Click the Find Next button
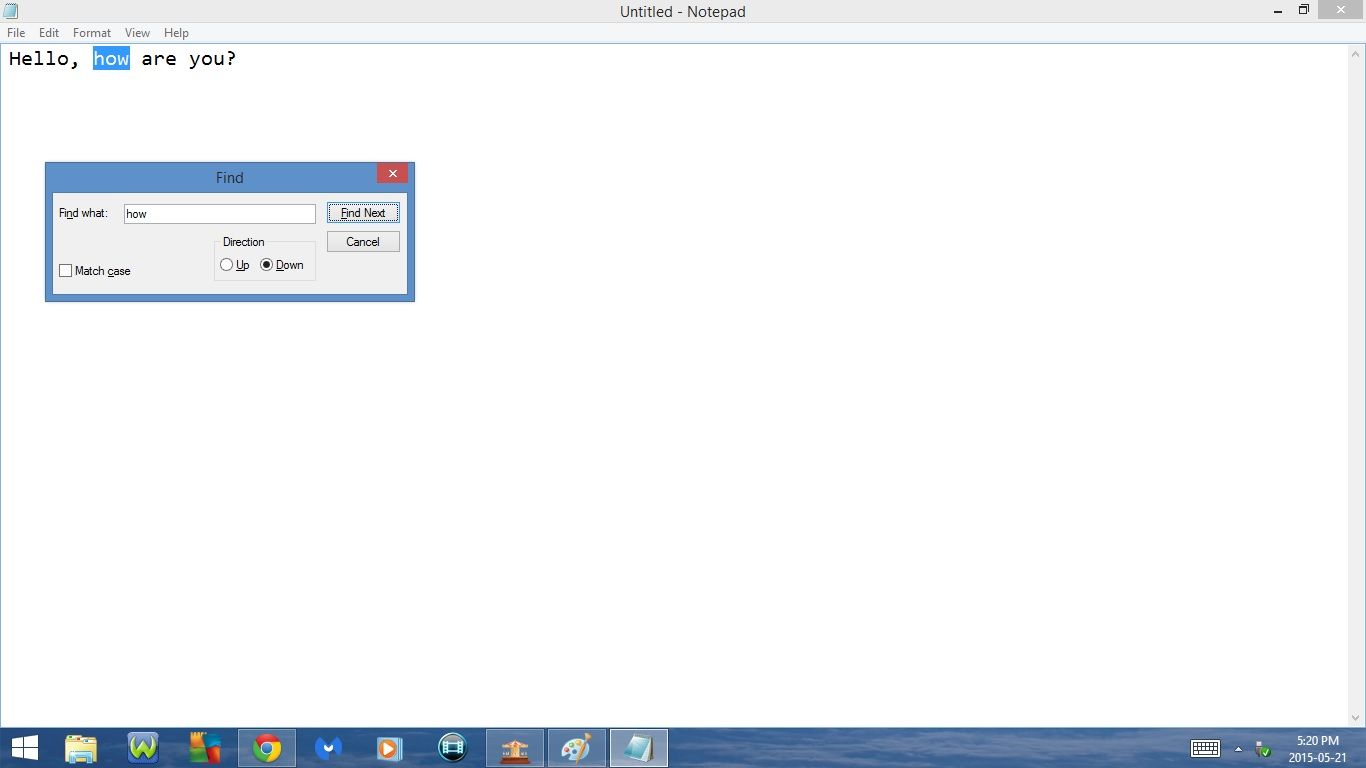Viewport: 1366px width, 768px height. click(362, 212)
